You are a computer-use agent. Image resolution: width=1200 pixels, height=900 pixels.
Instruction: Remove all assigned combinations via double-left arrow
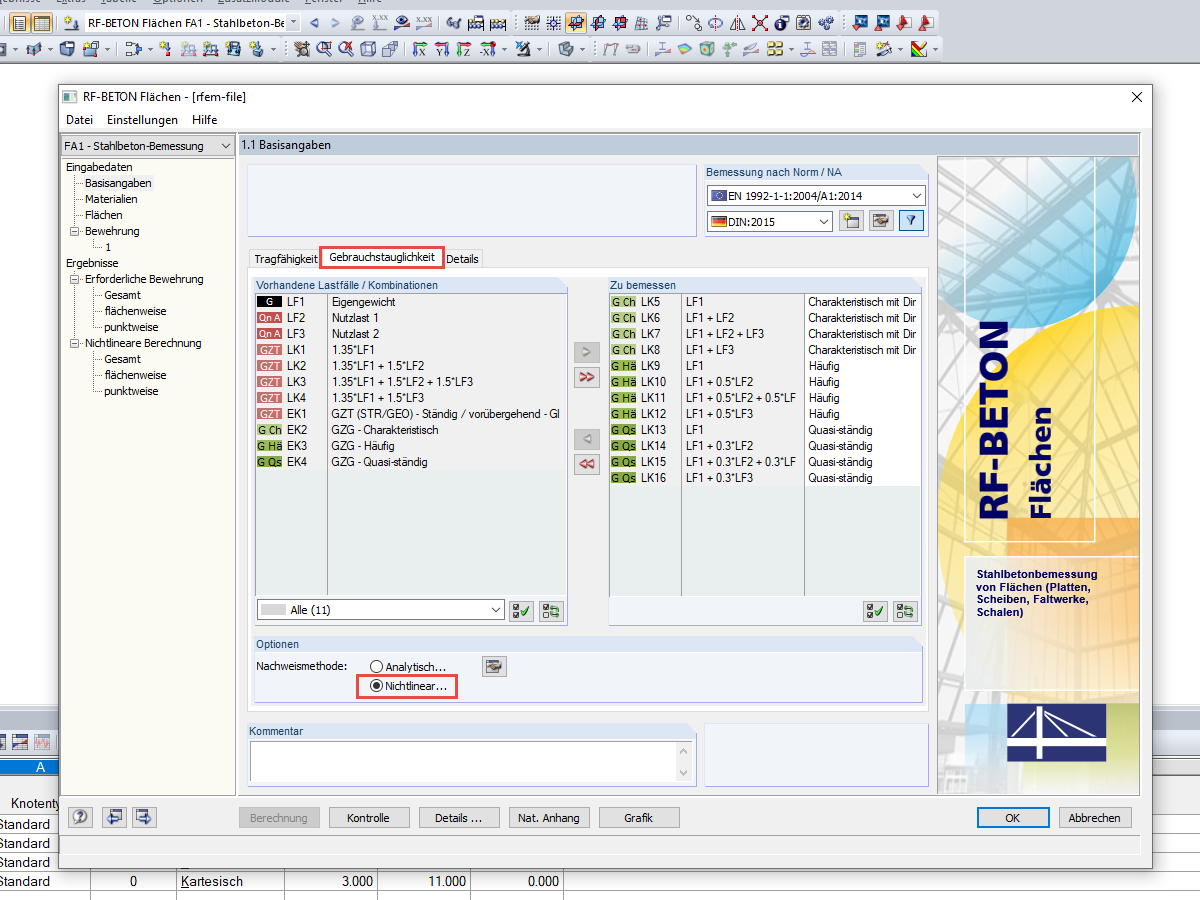click(x=586, y=464)
